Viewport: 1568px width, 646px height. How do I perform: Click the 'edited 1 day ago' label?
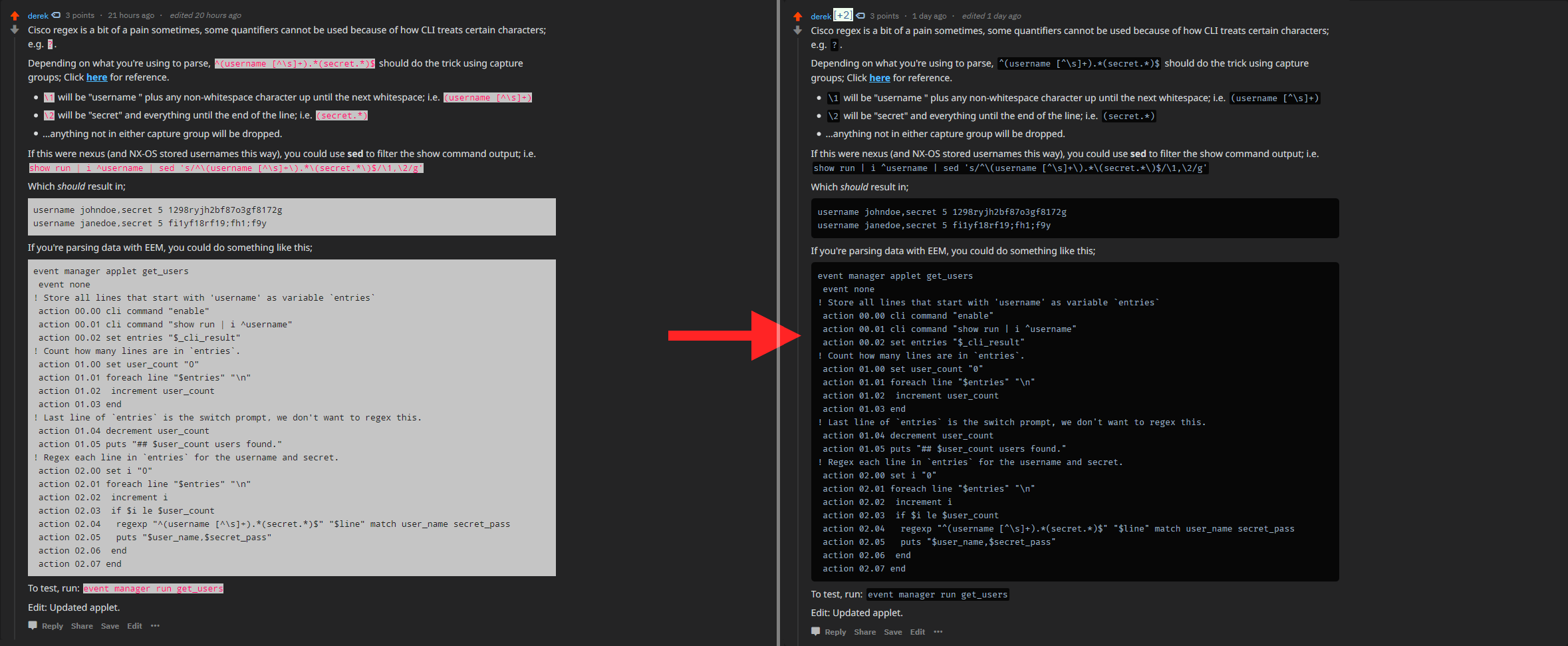tap(991, 16)
